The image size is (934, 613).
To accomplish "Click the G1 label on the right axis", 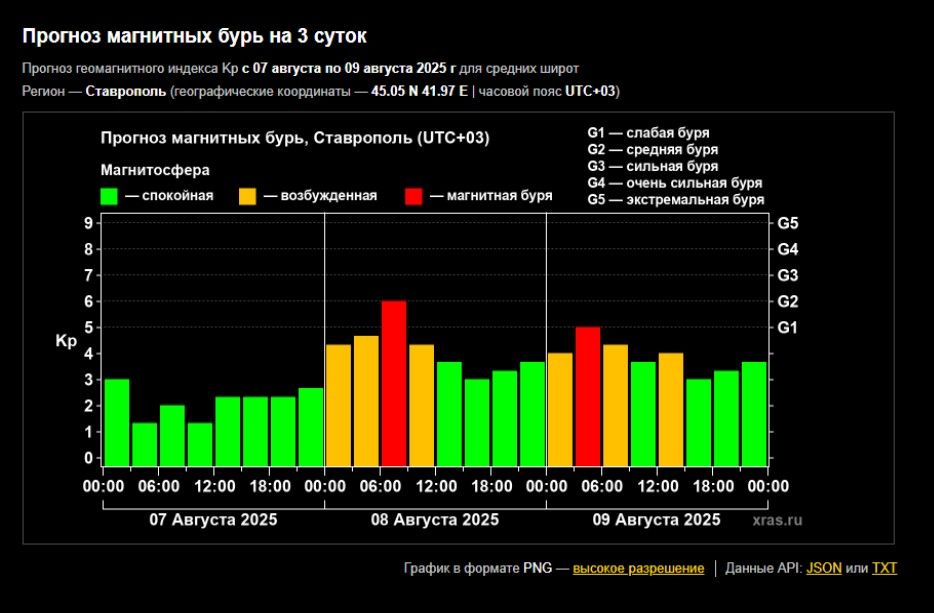I will pos(787,328).
